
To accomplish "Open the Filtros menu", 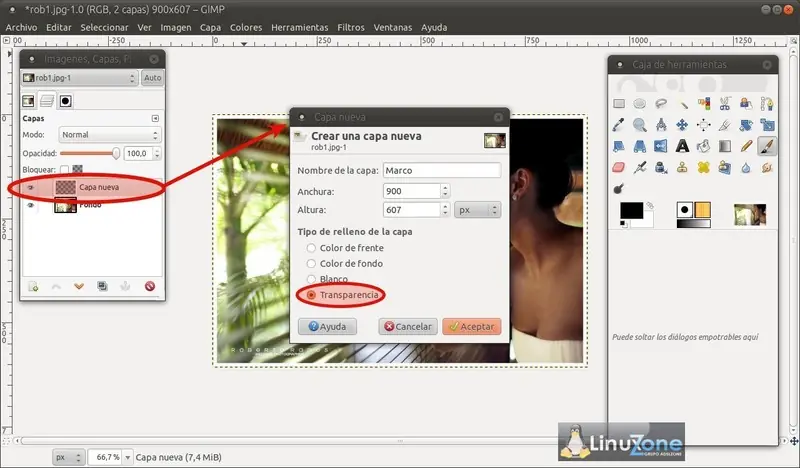I will pyautogui.click(x=351, y=28).
